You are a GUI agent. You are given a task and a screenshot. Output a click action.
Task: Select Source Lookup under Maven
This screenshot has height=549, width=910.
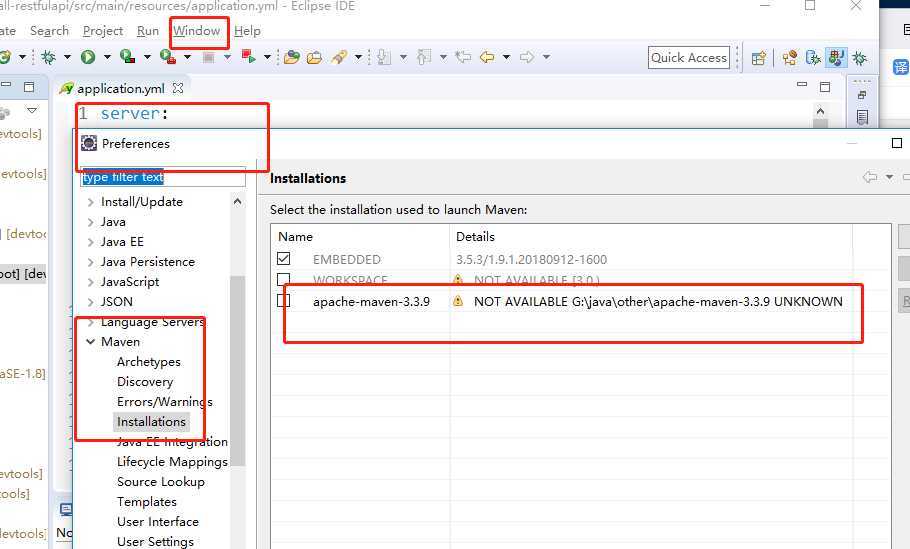(x=161, y=482)
